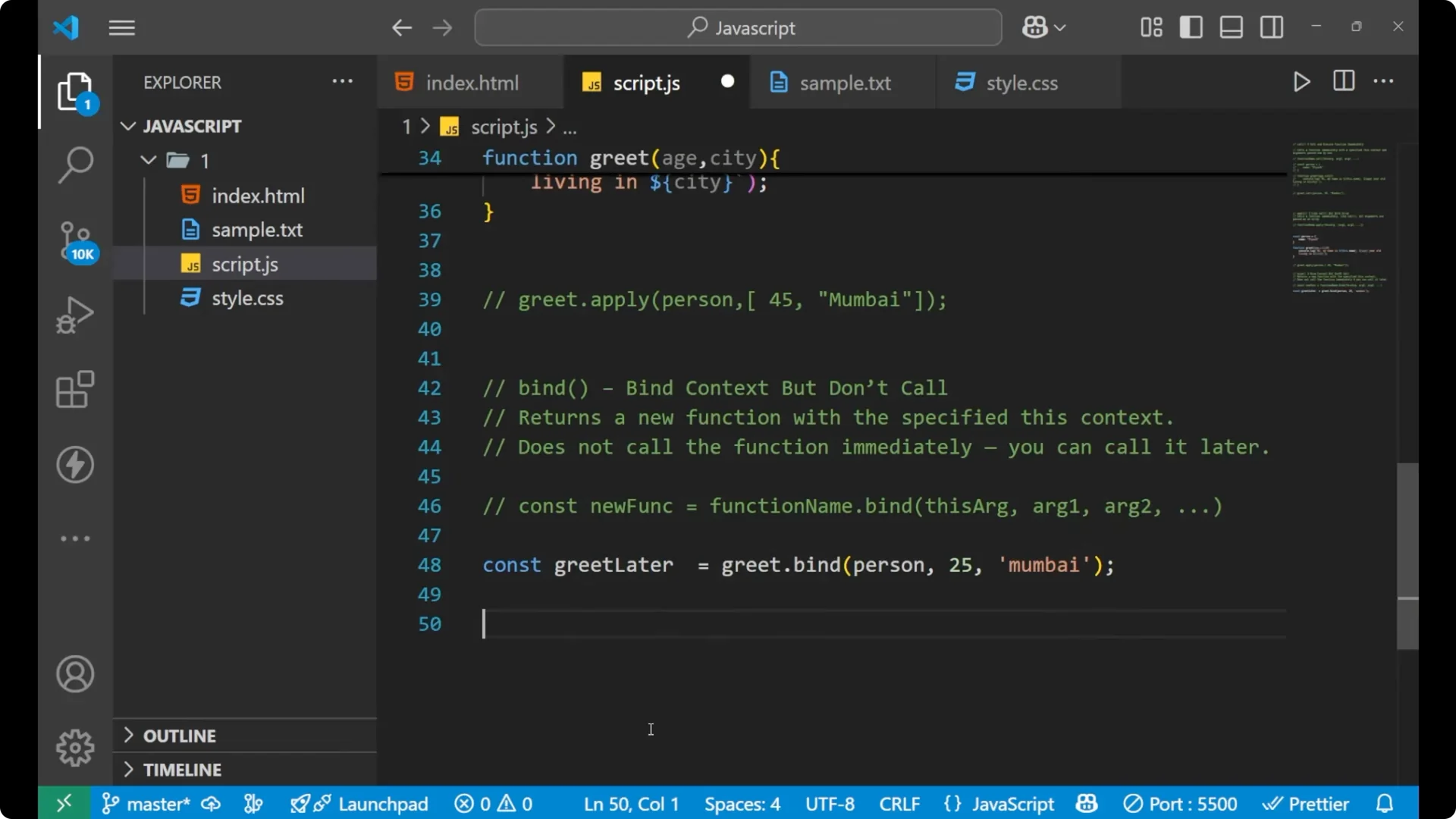The image size is (1456, 819).
Task: Open the Extensions view
Action: [x=74, y=389]
